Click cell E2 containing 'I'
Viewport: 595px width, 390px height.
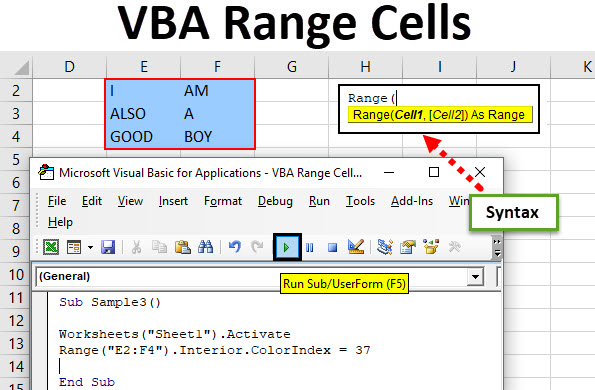pos(143,91)
